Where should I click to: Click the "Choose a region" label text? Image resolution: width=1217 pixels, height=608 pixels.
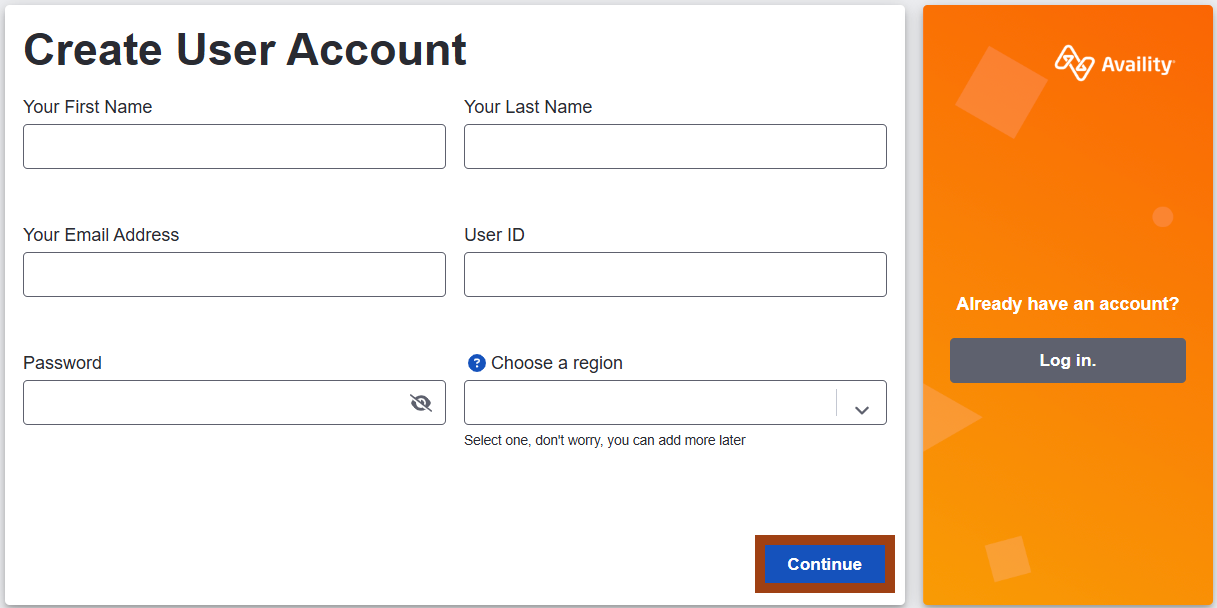pyautogui.click(x=557, y=363)
